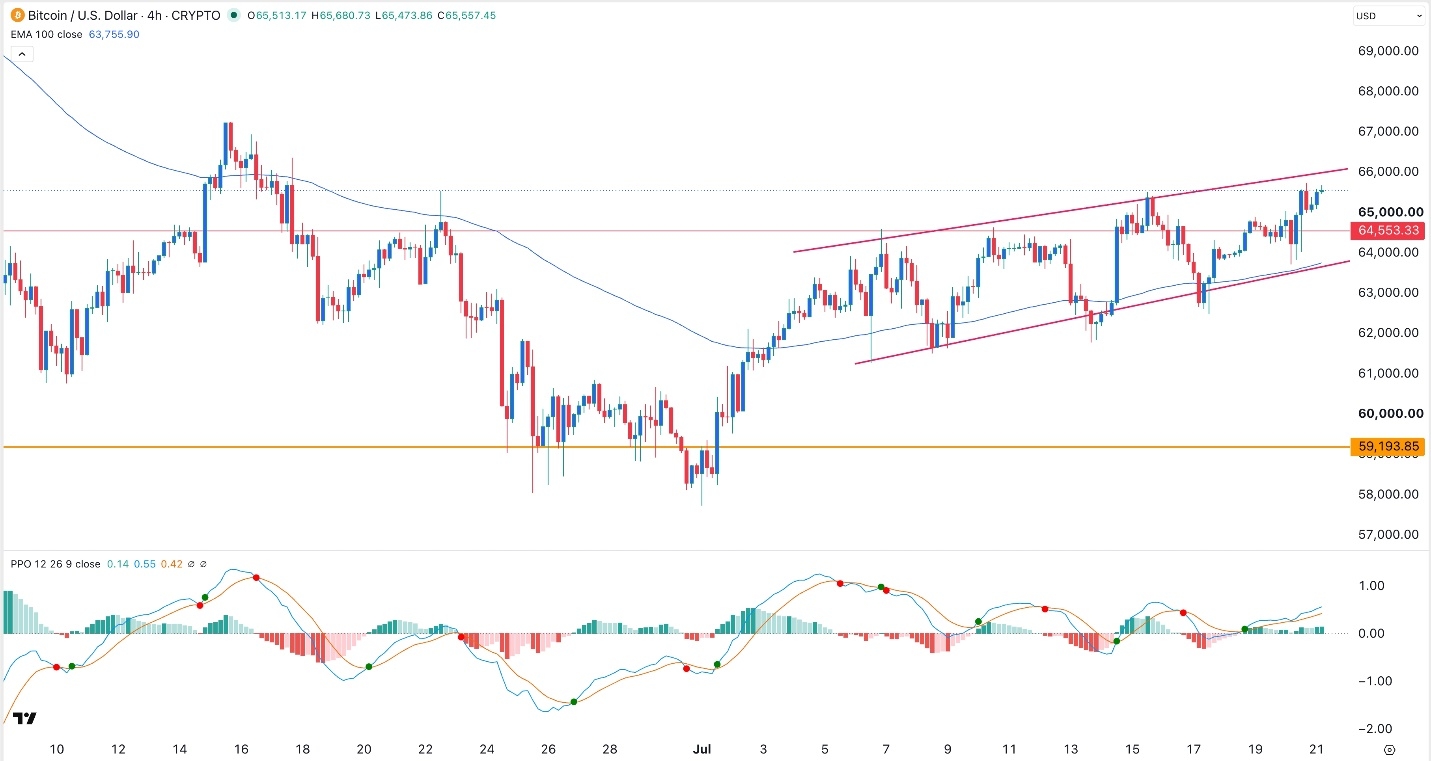This screenshot has height=761, width=1431.
Task: Click date 26 on the time axis
Action: 548,748
